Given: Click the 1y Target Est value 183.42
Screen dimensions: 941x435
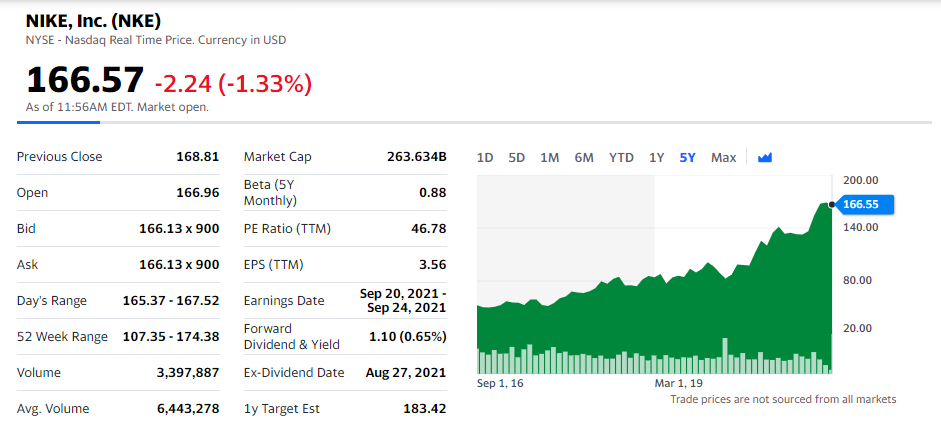Looking at the screenshot, I should pyautogui.click(x=425, y=409).
